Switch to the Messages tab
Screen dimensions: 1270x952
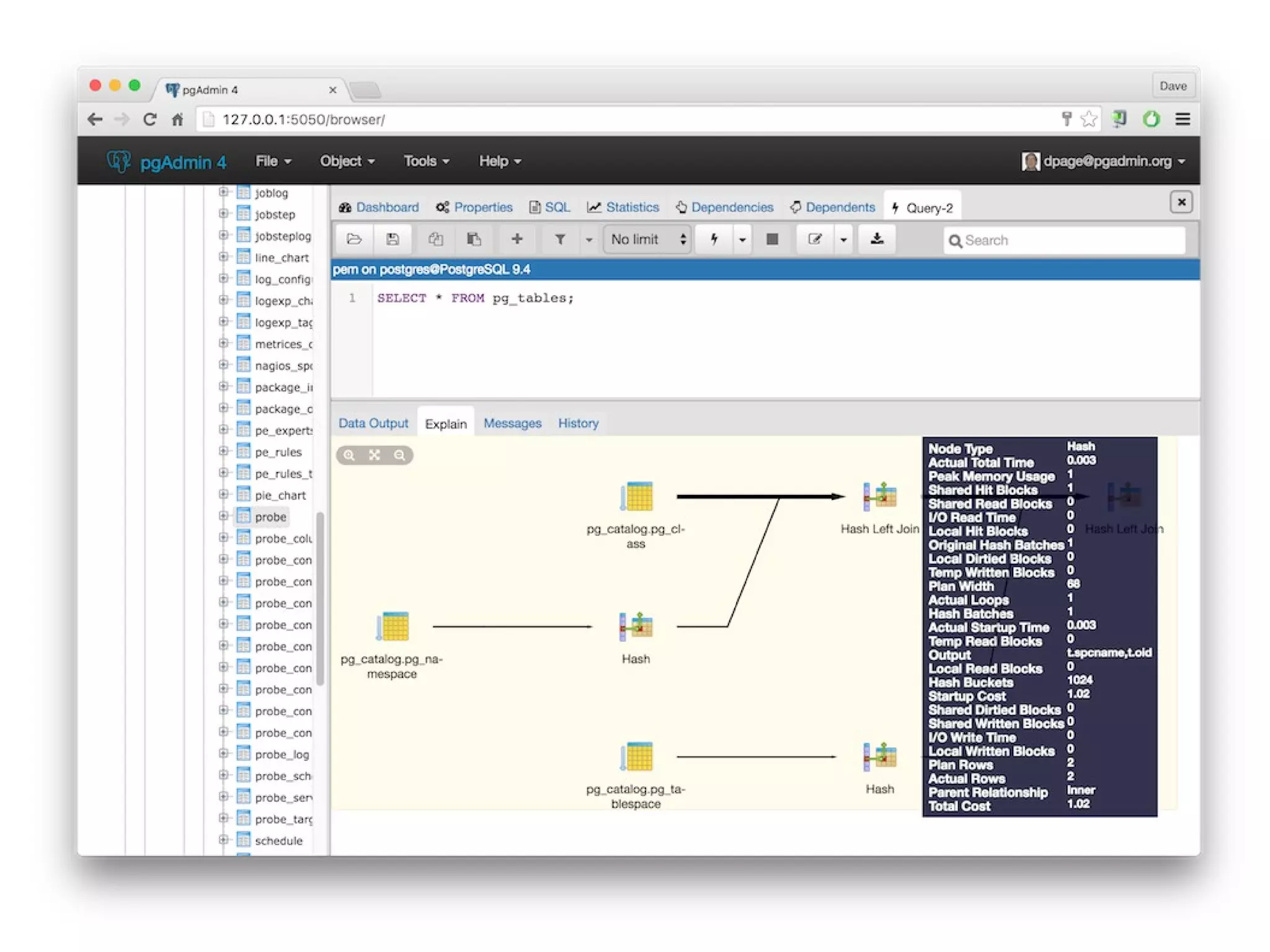pos(512,423)
